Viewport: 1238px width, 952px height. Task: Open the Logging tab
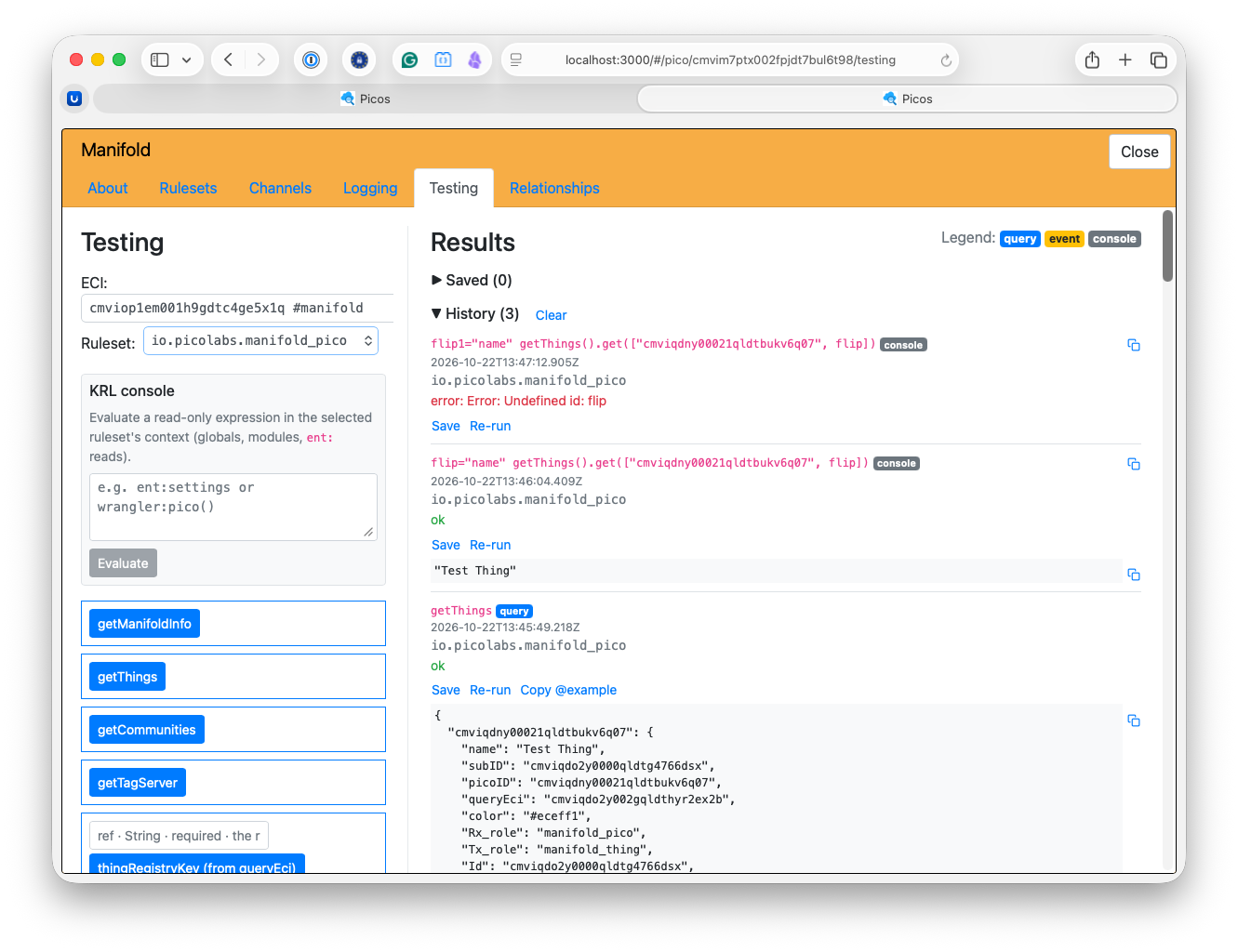370,188
